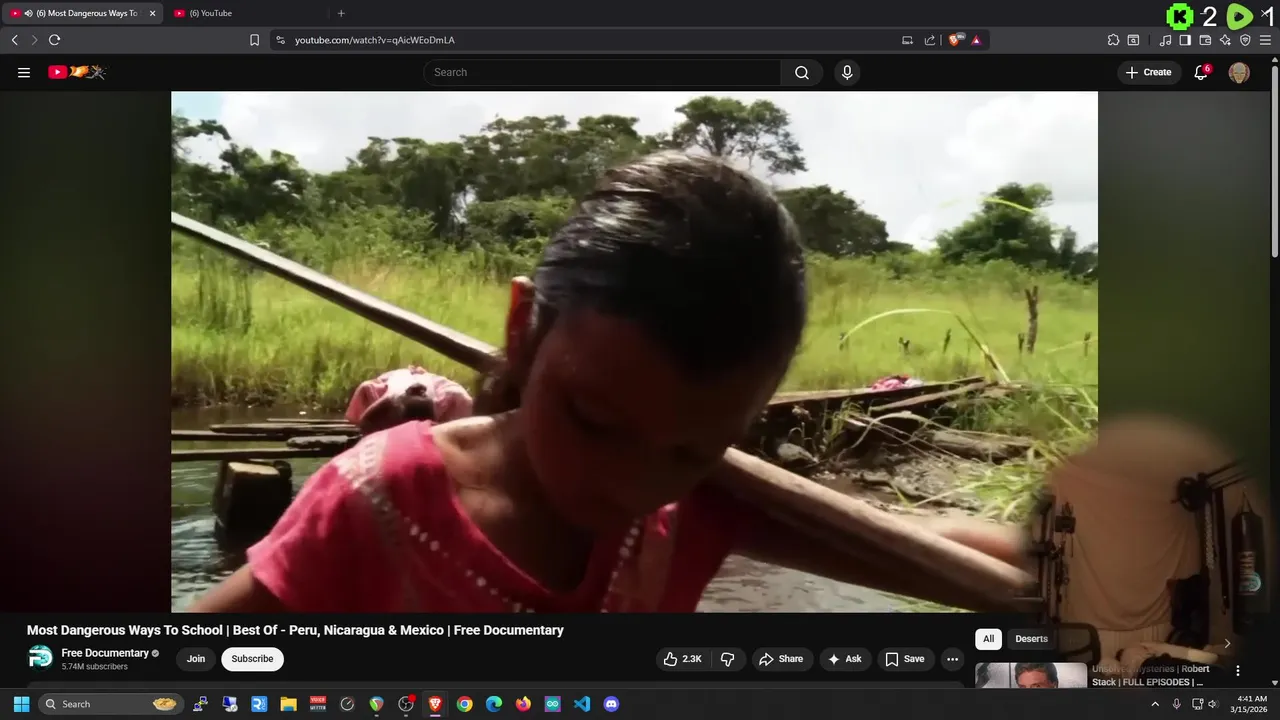Start voice search with microphone icon

(x=847, y=72)
